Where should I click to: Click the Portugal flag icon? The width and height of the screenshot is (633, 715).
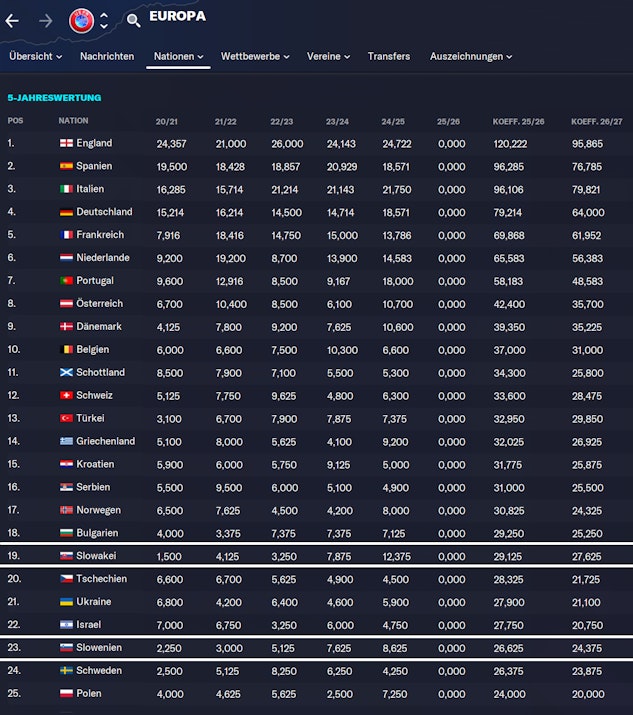coord(66,281)
